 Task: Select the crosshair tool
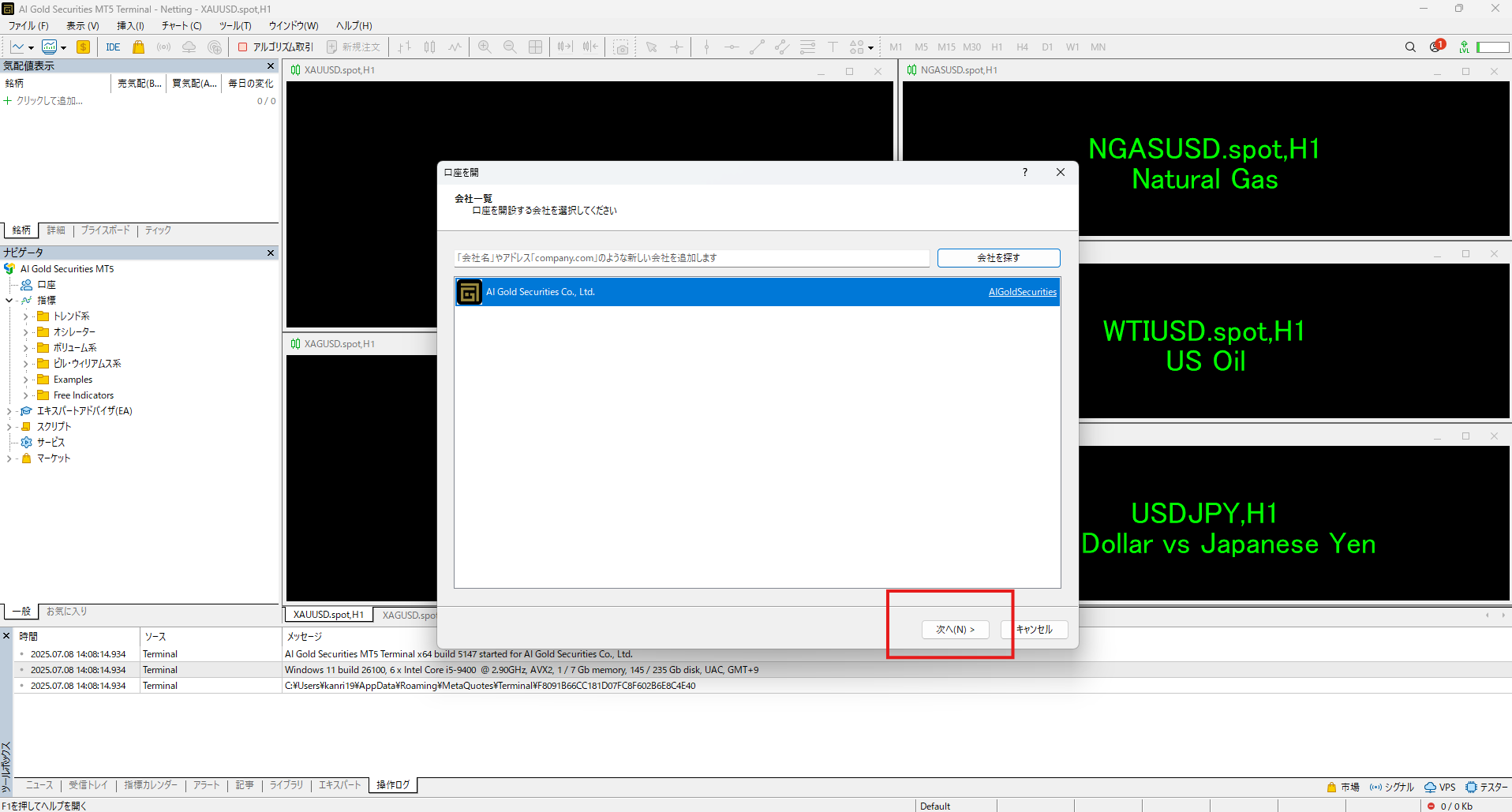coord(677,47)
